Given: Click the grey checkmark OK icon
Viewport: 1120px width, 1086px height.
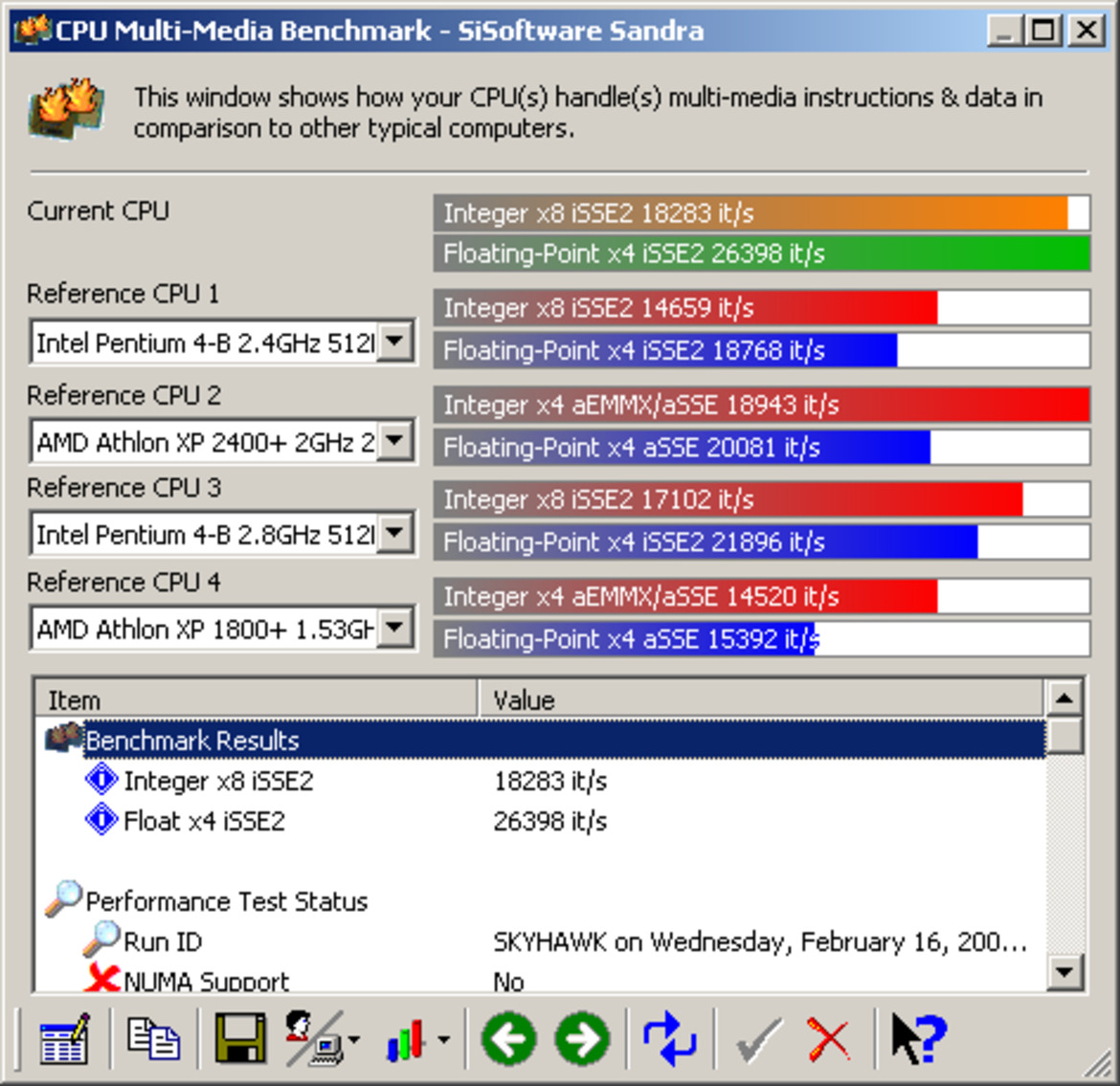Looking at the screenshot, I should [758, 1040].
